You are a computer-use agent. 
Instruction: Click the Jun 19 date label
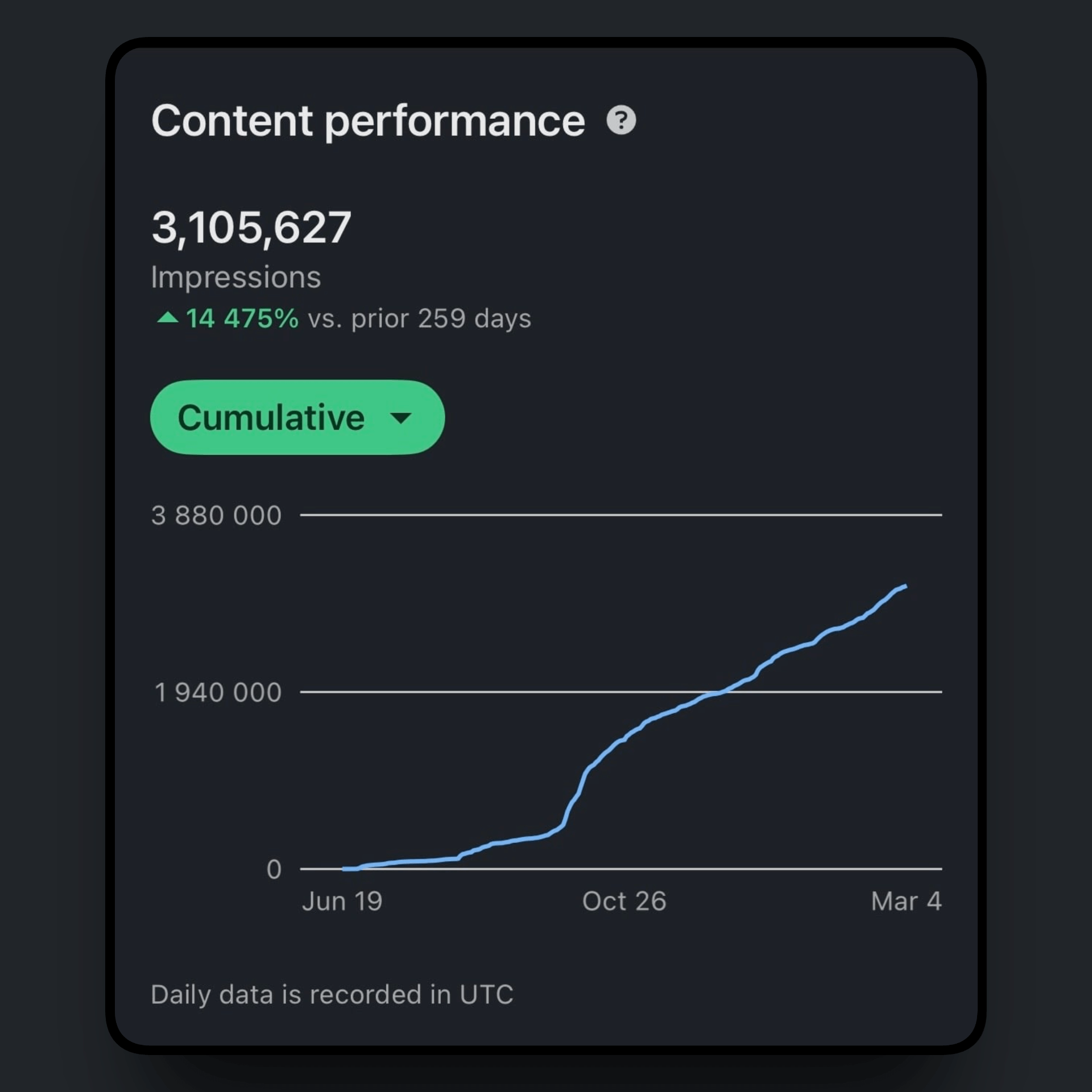(x=342, y=901)
